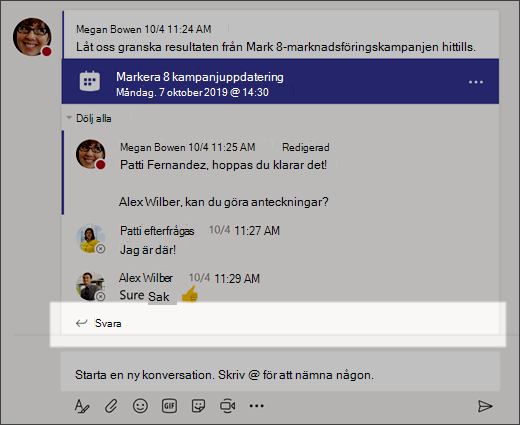Click 'Alex Wilber, kan du göra anteckningar?' text

(224, 202)
